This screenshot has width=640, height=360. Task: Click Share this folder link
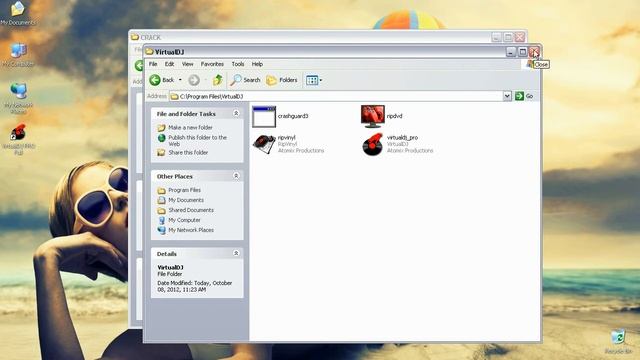(x=188, y=153)
